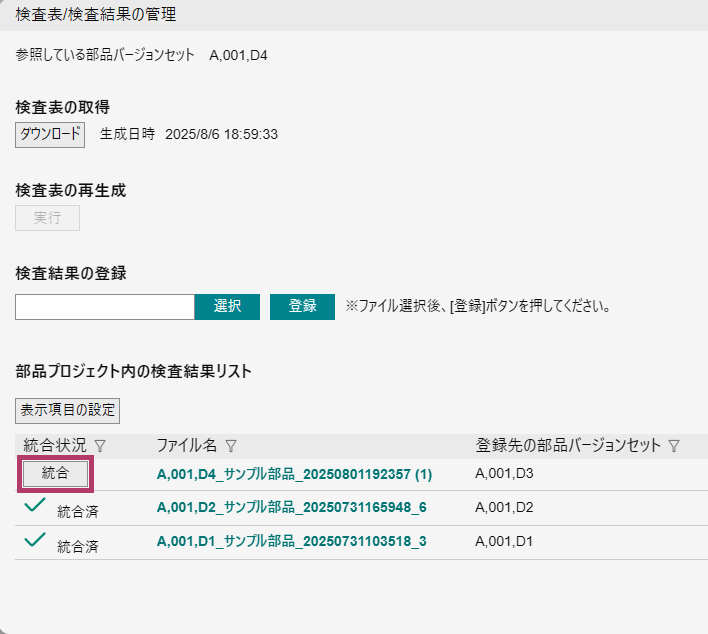Open 表示項目の設定 display settings

(x=68, y=410)
